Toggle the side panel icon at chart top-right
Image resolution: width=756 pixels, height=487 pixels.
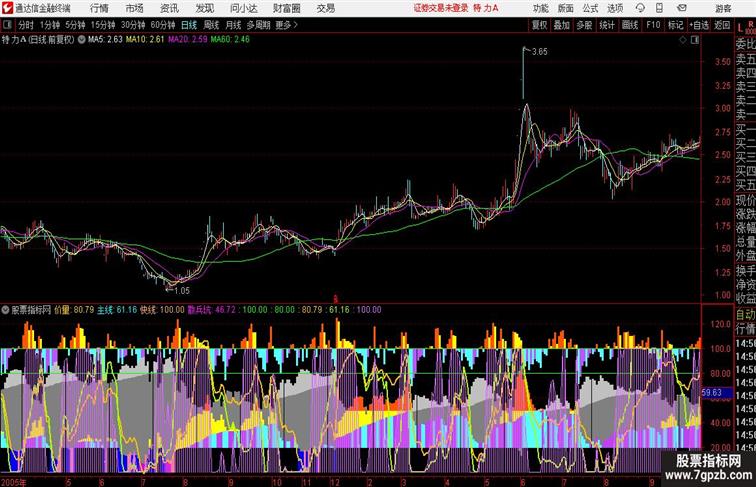(695, 40)
